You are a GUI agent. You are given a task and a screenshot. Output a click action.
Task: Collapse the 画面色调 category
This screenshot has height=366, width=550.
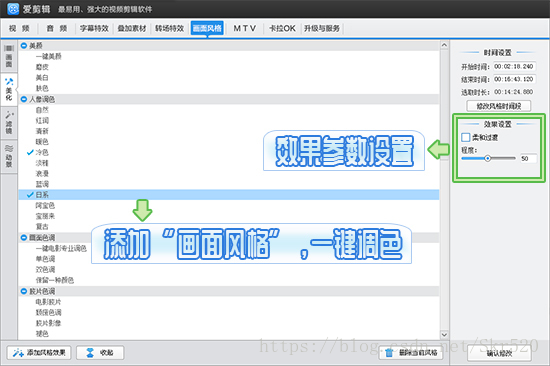tap(24, 238)
